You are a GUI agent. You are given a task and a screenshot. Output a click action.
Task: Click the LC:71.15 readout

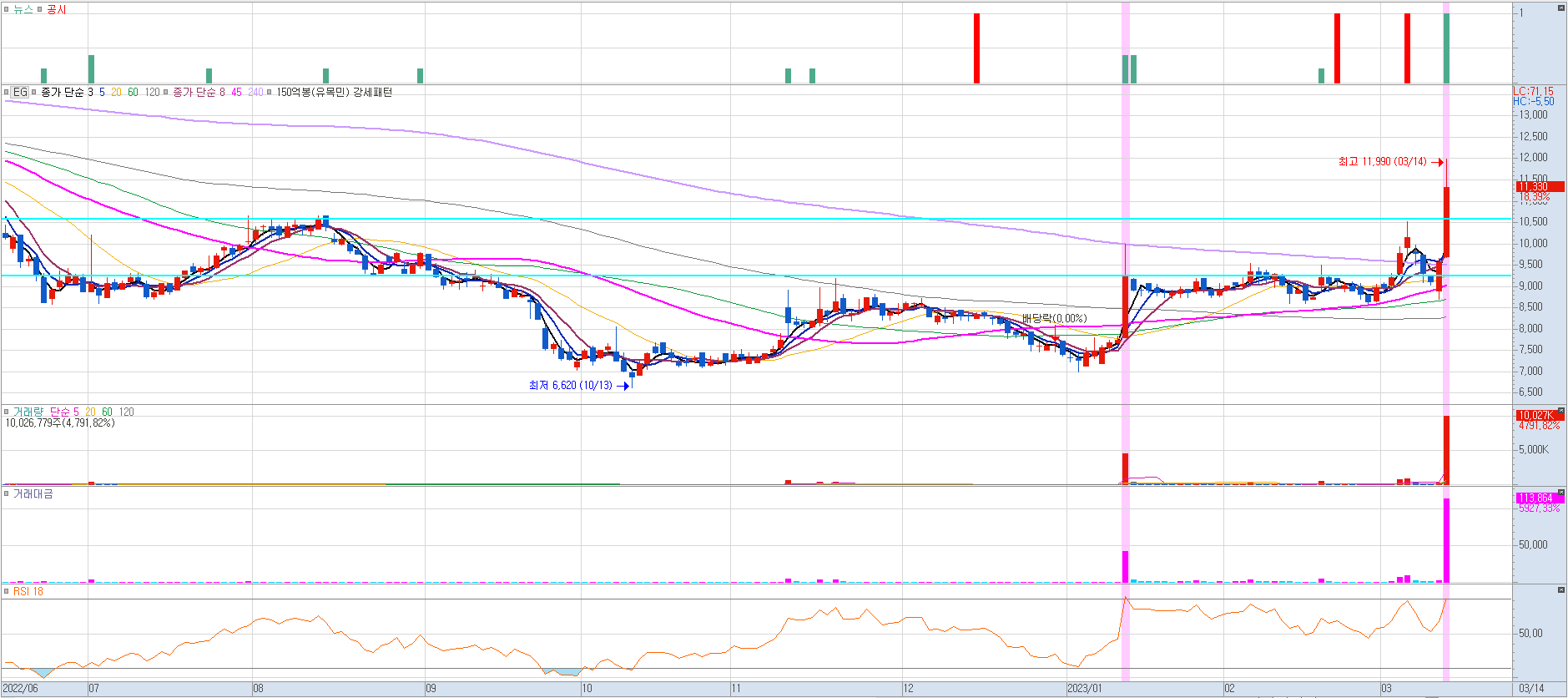(1534, 91)
